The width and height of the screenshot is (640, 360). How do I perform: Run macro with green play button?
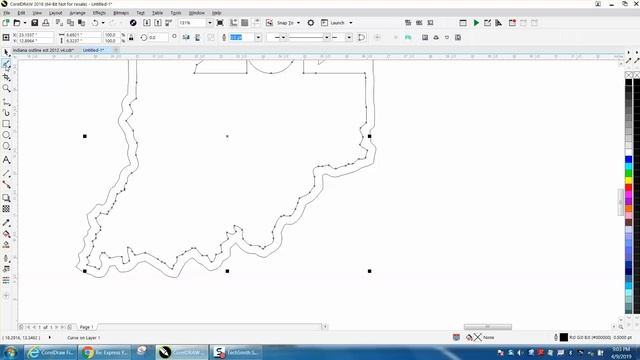(x=476, y=23)
